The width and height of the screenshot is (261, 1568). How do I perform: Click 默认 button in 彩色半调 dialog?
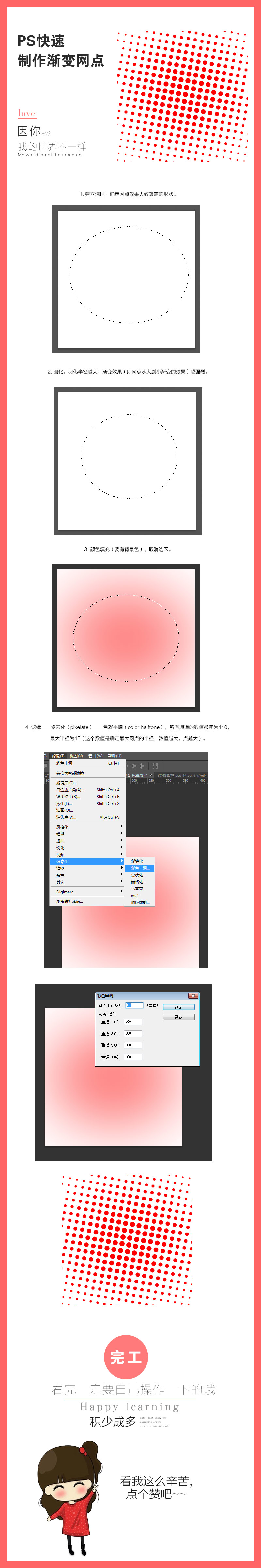click(178, 1017)
